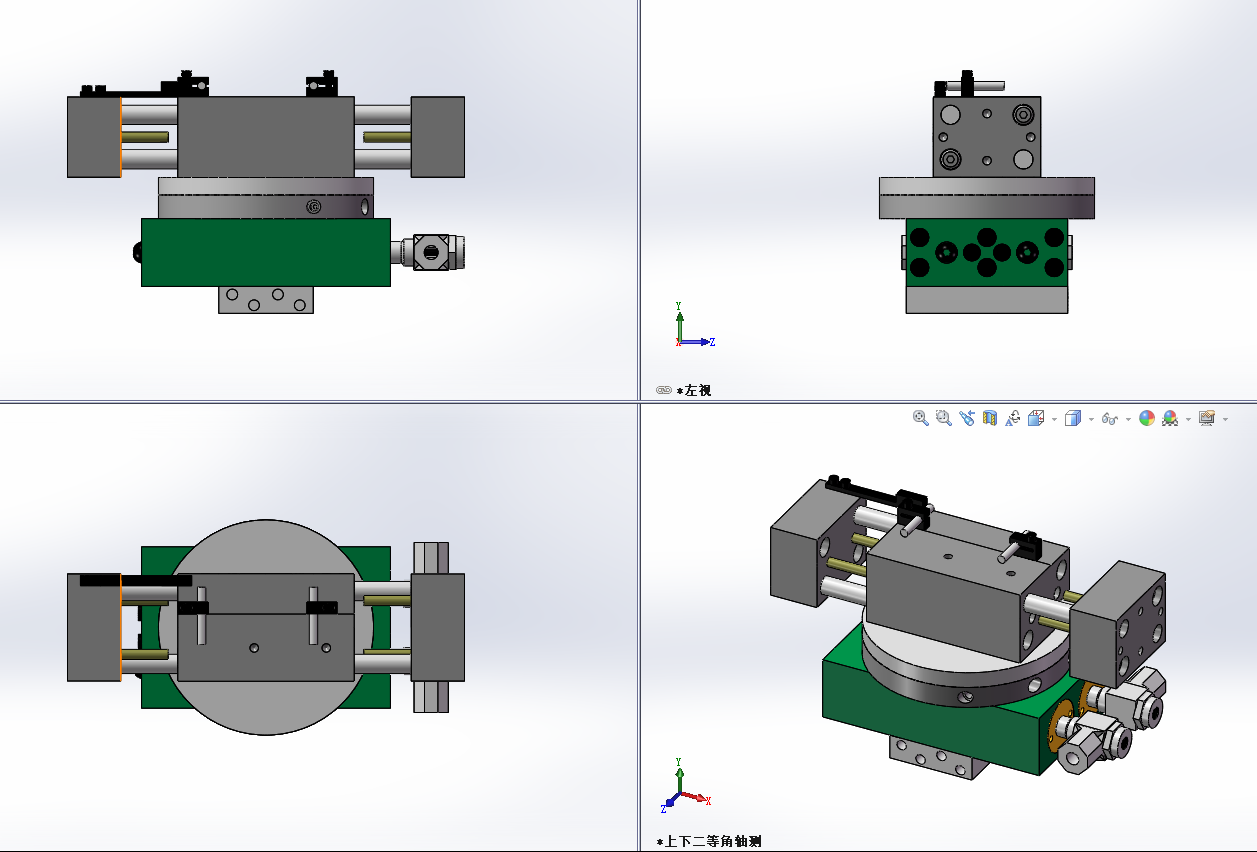Image resolution: width=1257 pixels, height=852 pixels.
Task: Expand the View Settings dropdown arrow
Action: tap(1225, 419)
